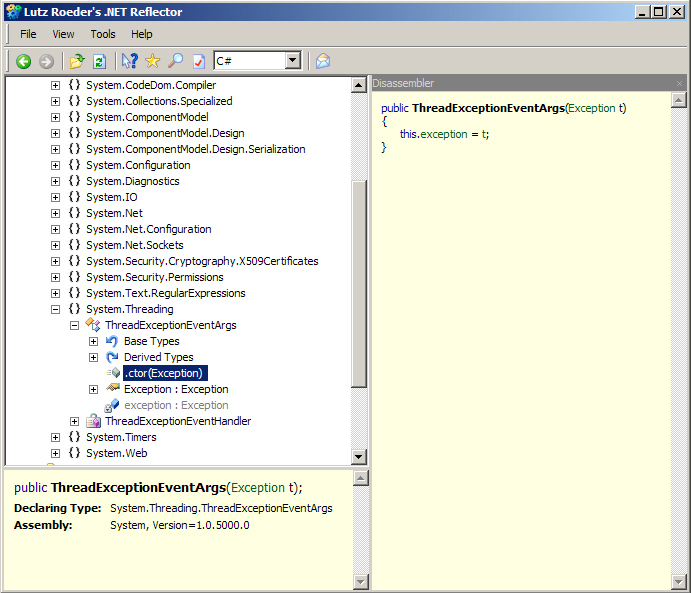Click the ThreadExceptionEventArgs link in the disassembler

(487, 107)
